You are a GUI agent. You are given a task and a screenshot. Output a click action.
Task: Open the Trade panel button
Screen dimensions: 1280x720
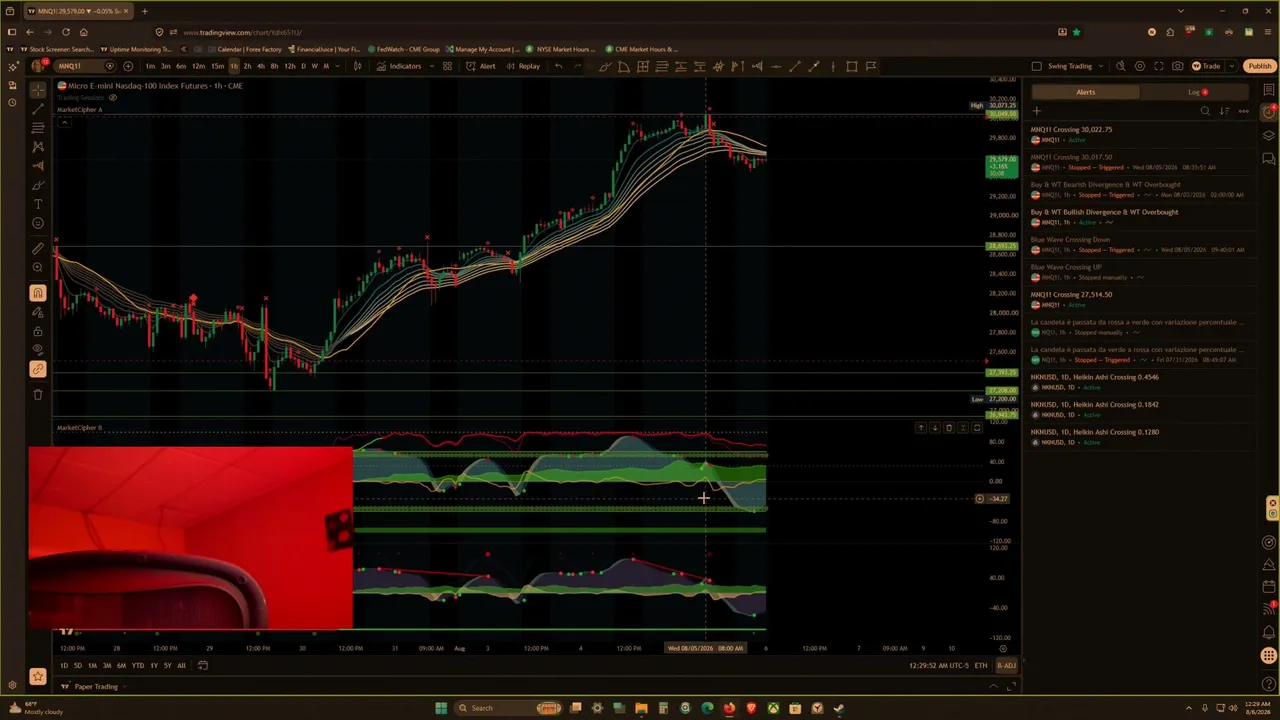[x=1205, y=66]
